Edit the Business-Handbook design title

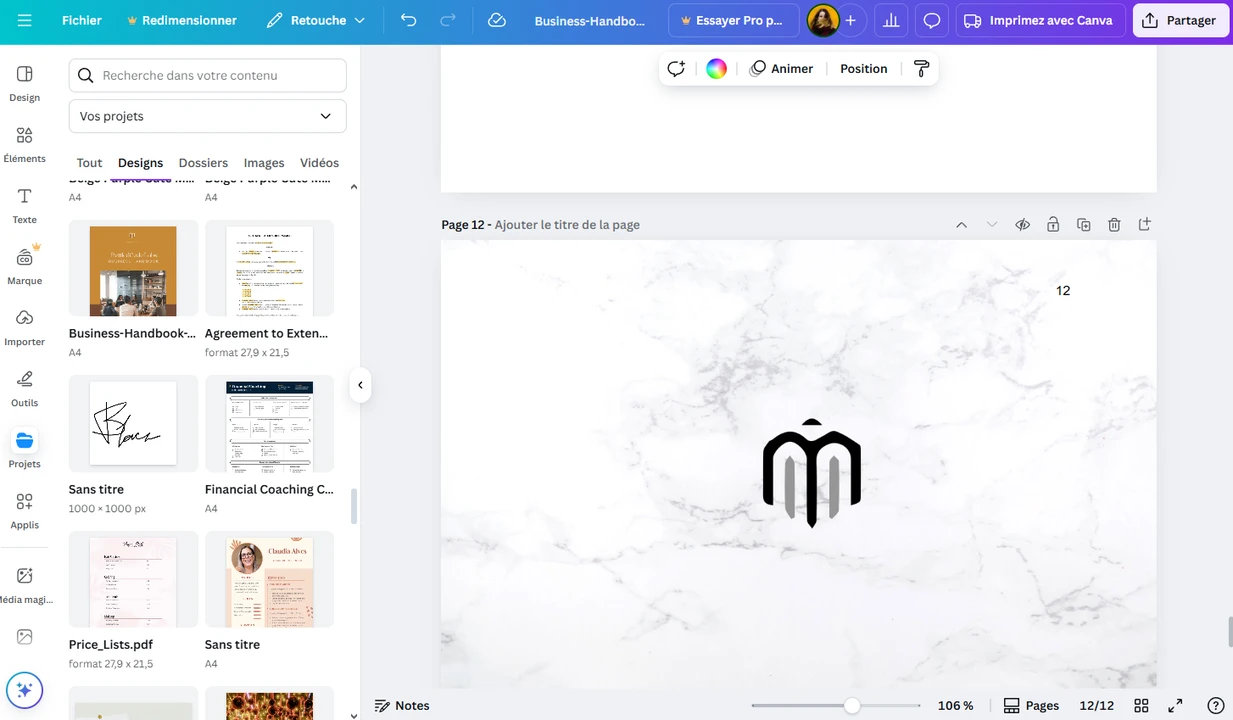[x=590, y=20]
